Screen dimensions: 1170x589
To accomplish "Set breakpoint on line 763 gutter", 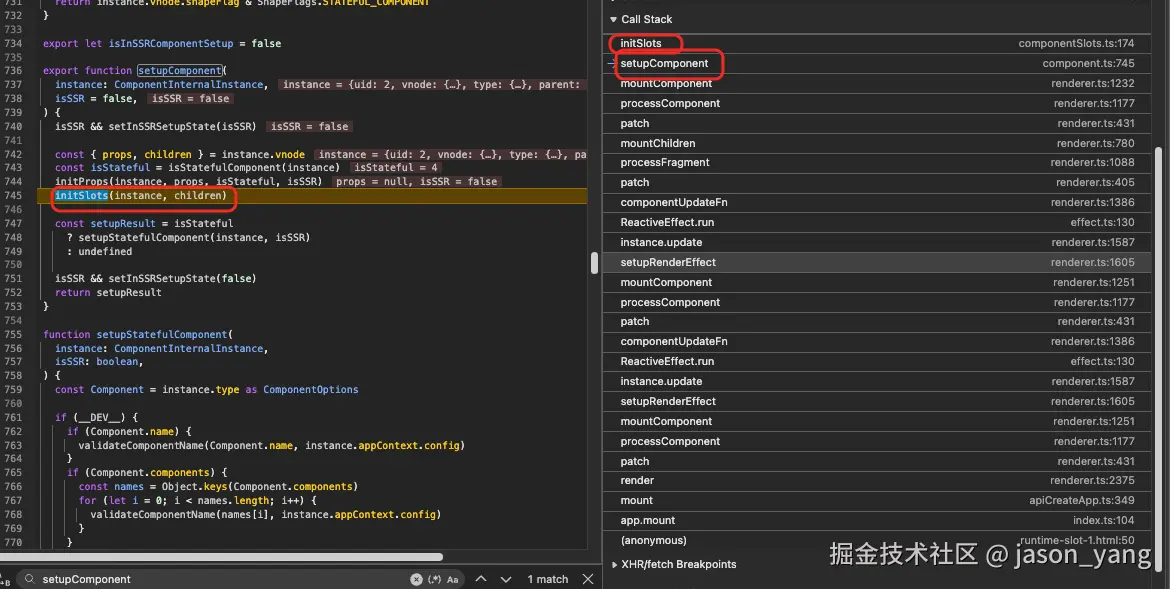I will pyautogui.click(x=13, y=446).
